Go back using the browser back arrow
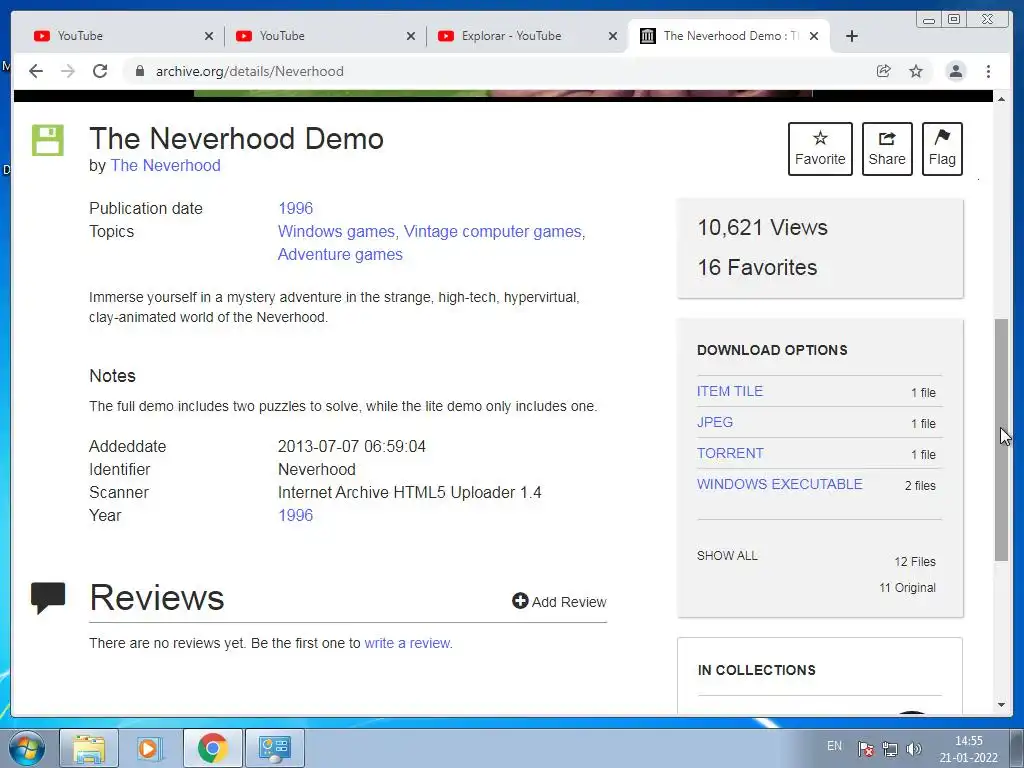This screenshot has width=1024, height=768. [x=36, y=71]
